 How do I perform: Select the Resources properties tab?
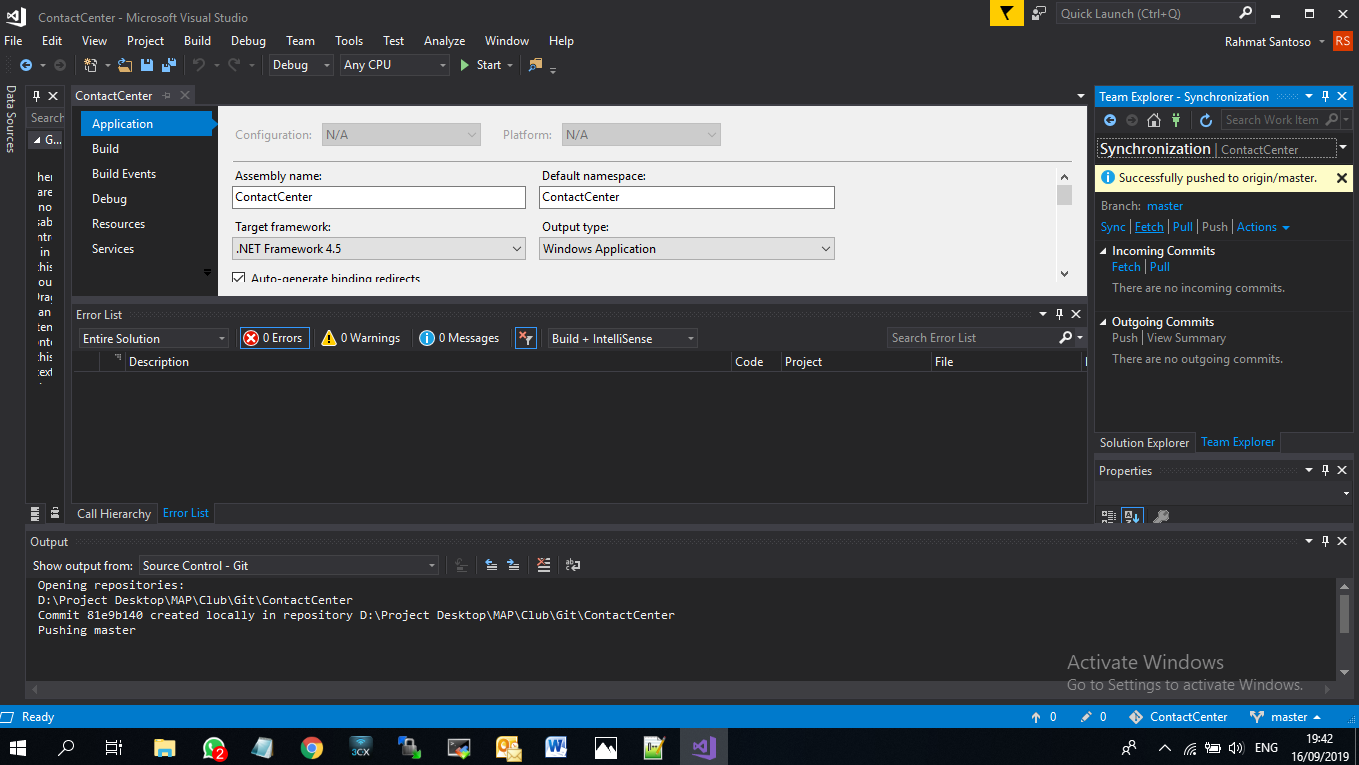[118, 224]
